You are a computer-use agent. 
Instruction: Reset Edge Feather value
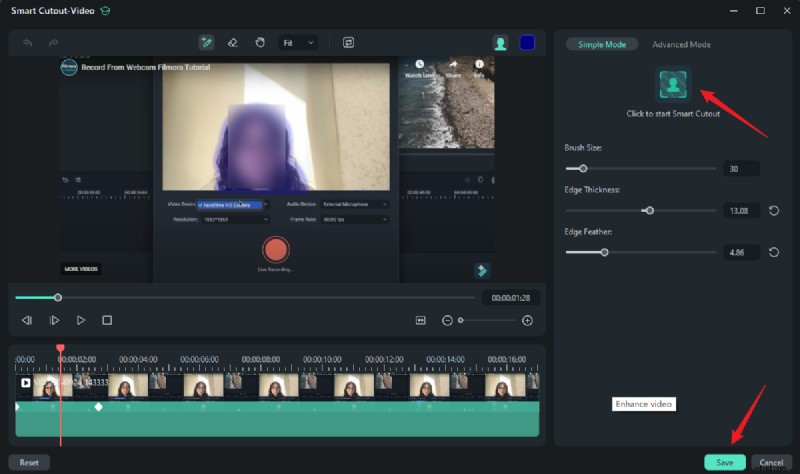[774, 253]
